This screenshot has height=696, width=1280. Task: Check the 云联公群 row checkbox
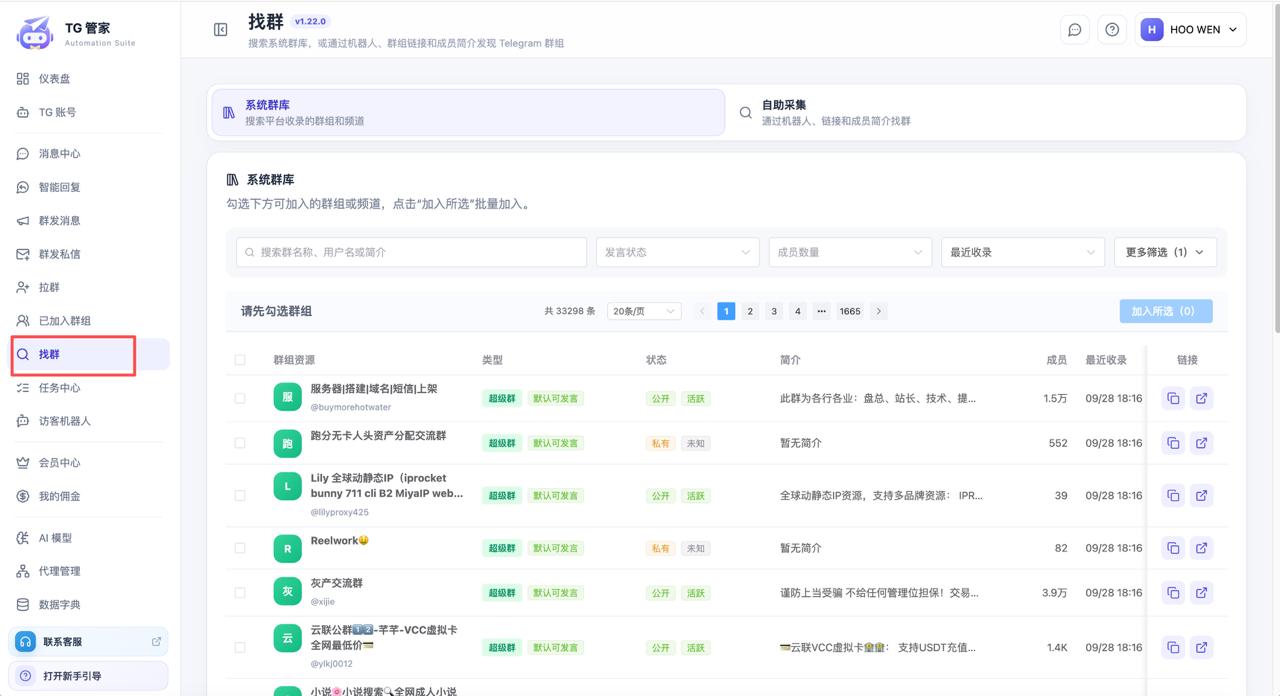tap(240, 647)
